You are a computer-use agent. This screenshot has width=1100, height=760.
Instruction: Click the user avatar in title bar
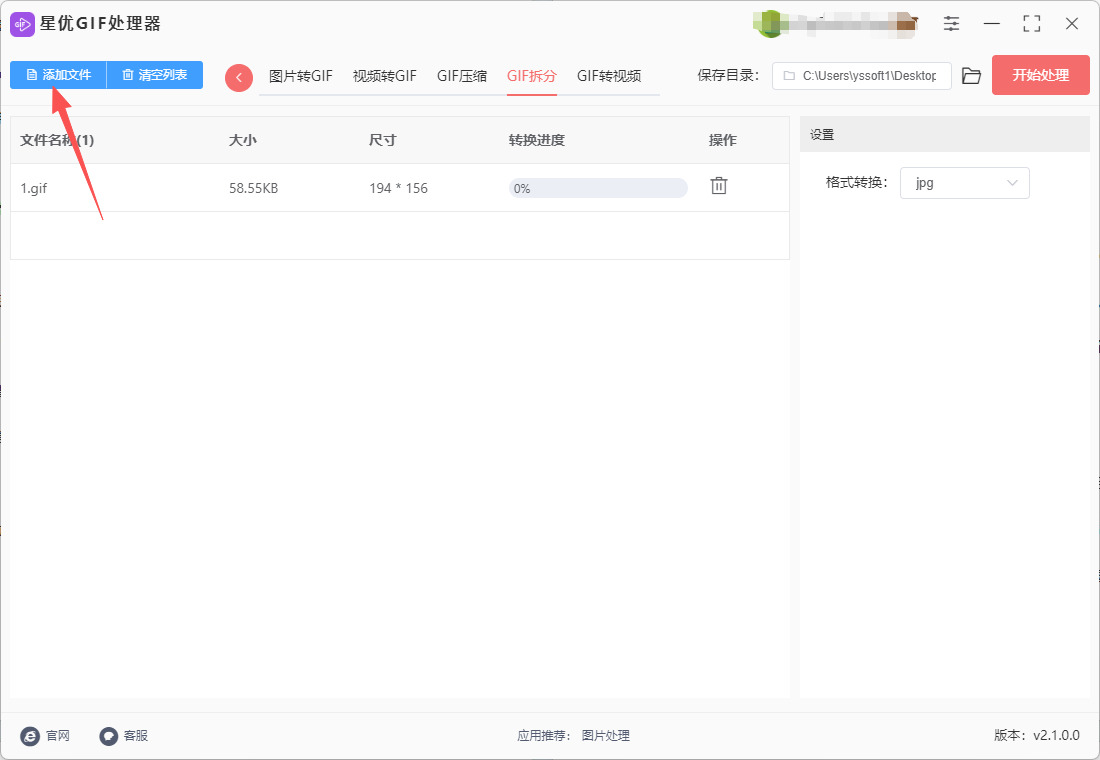(770, 24)
